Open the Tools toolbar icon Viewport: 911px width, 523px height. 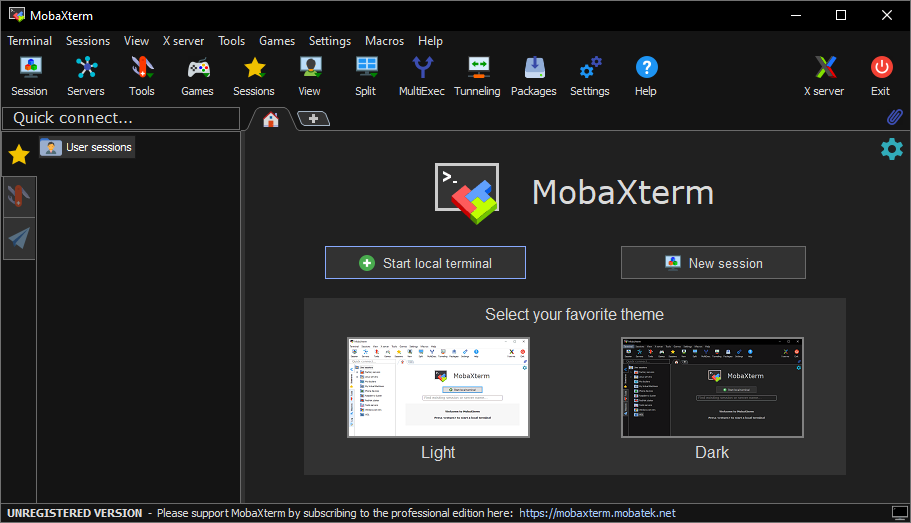(x=142, y=68)
